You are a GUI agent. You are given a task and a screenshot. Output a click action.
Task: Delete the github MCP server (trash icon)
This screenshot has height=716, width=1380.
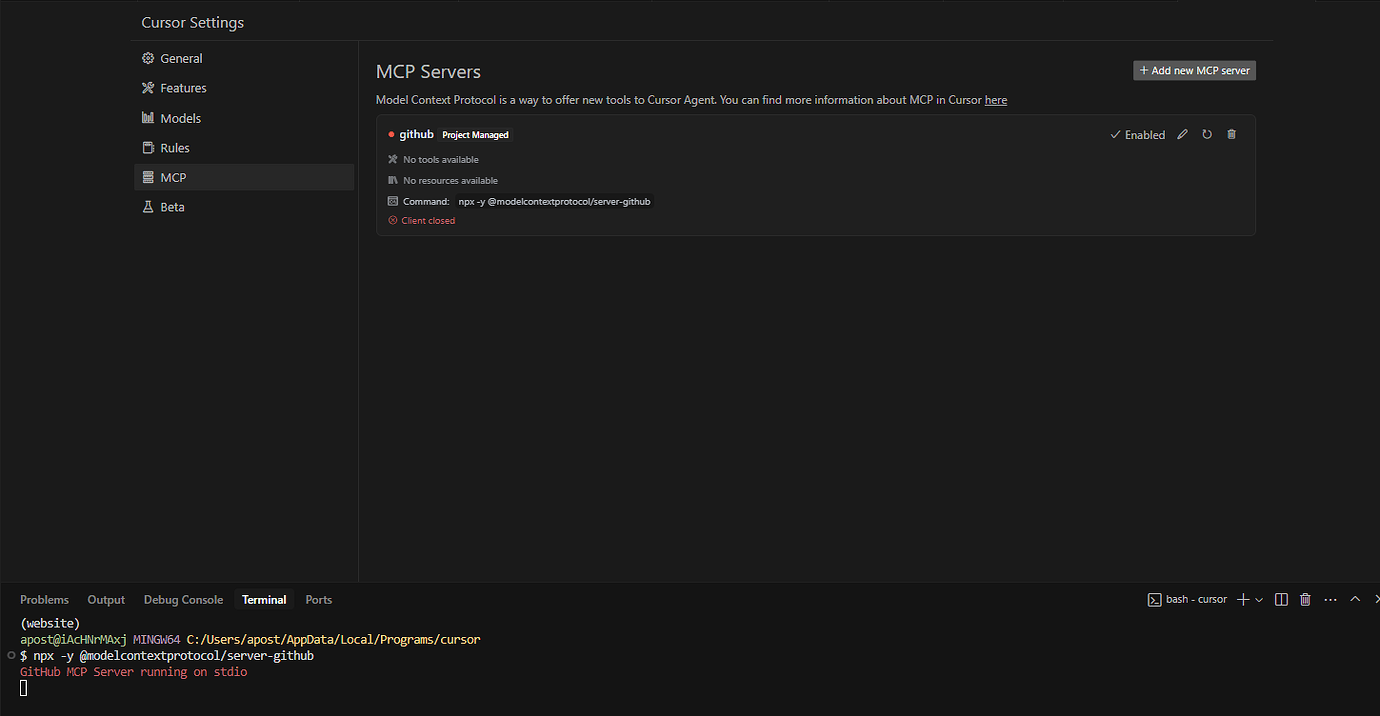(x=1231, y=134)
